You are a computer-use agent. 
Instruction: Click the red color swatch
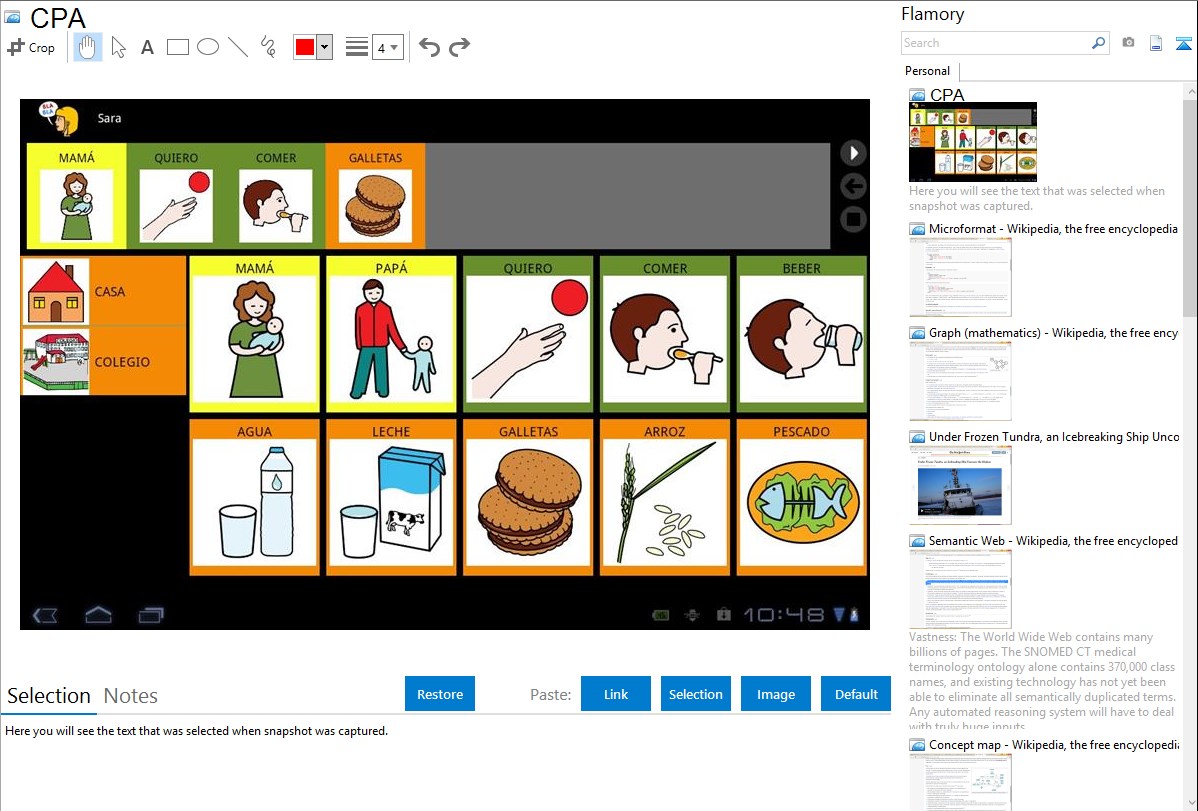(x=305, y=47)
